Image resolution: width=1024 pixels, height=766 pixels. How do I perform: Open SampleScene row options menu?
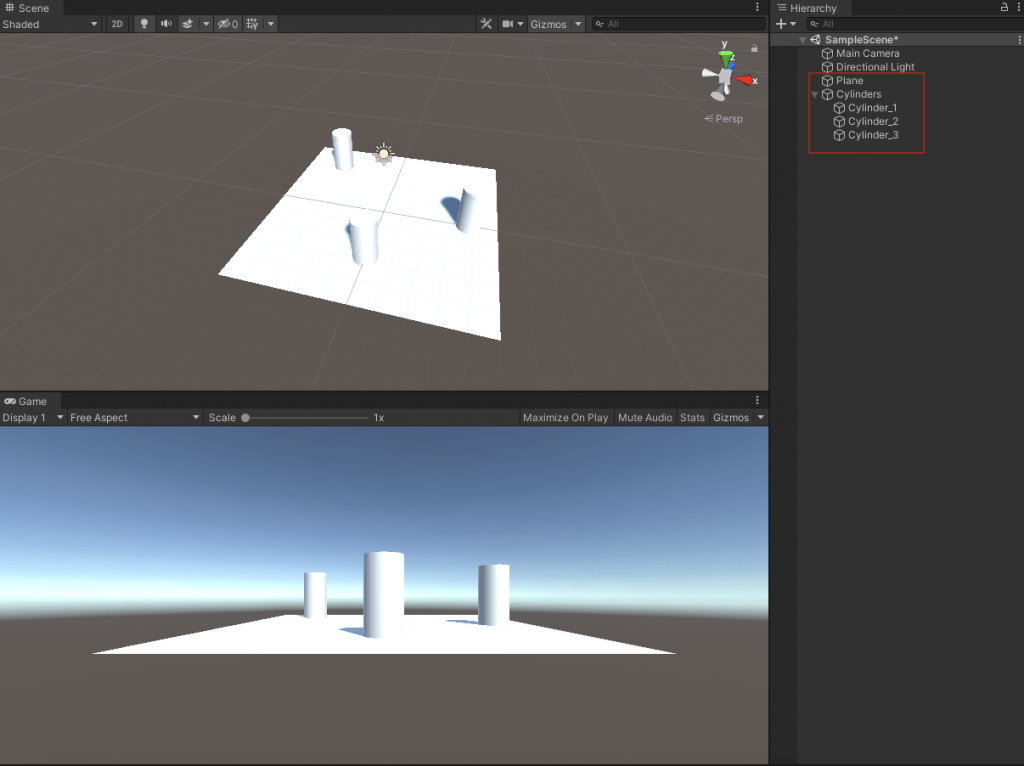(x=1019, y=40)
